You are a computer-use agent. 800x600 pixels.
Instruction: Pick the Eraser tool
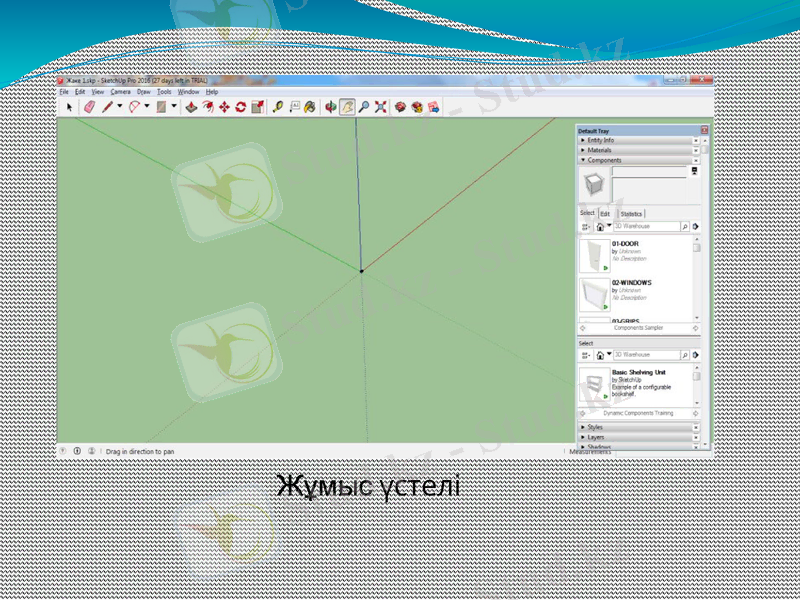tap(88, 106)
